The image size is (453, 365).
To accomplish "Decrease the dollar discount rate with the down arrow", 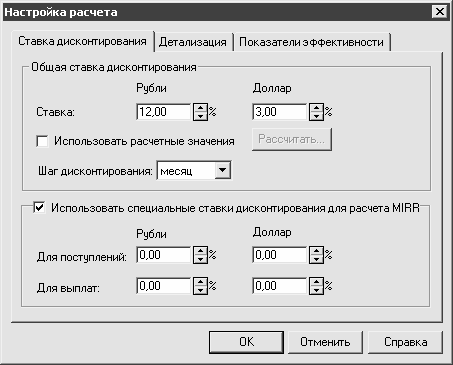I will [x=316, y=116].
